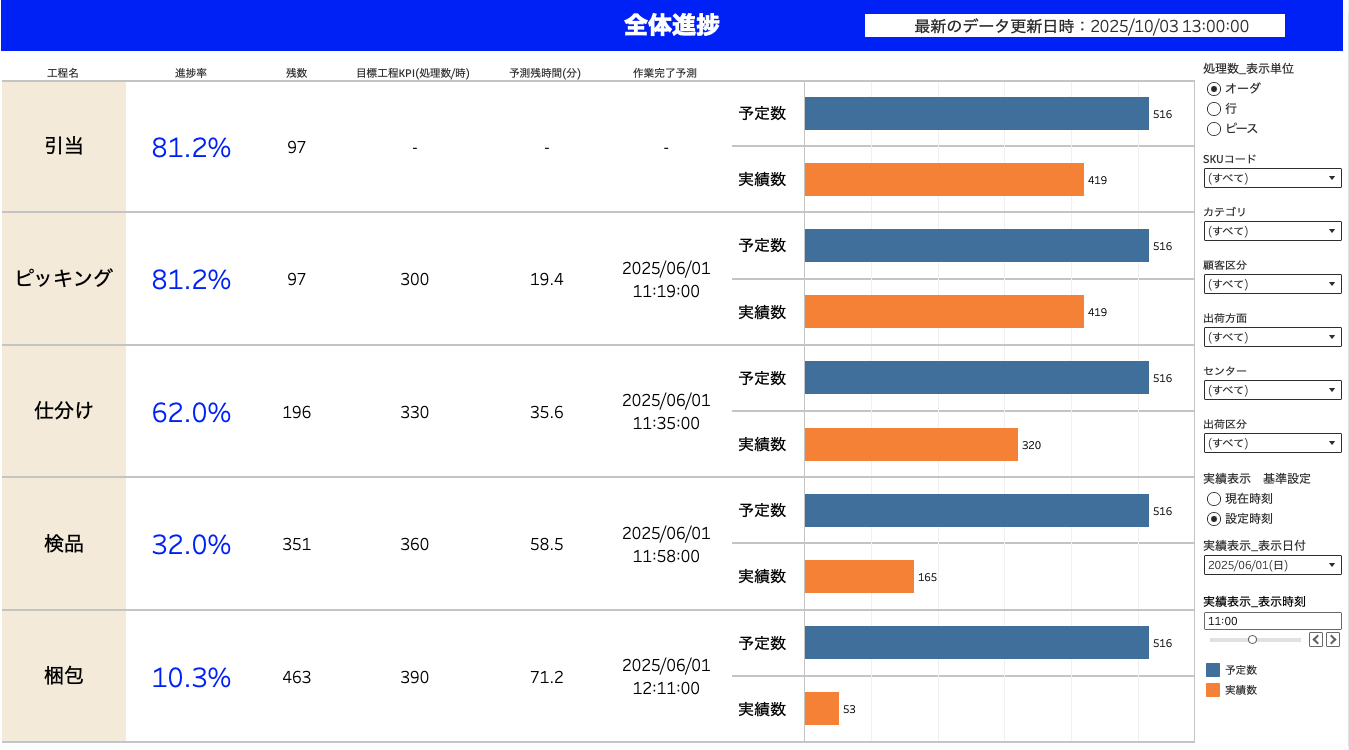Viewport: 1349px width, 750px height.
Task: Click the display time slider handle
Action: tap(1252, 639)
